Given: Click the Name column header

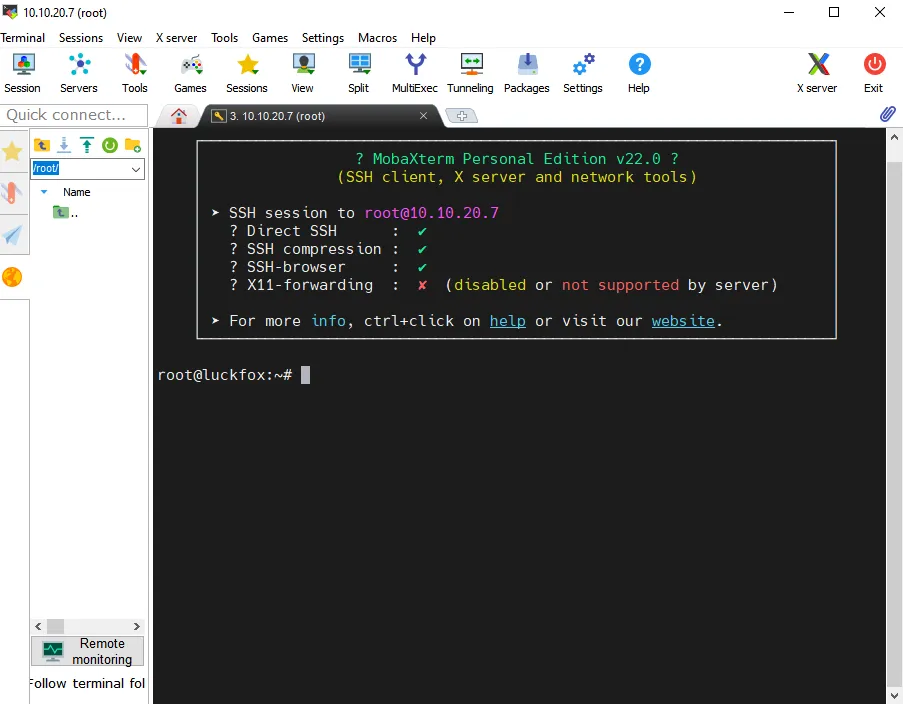Looking at the screenshot, I should (77, 192).
